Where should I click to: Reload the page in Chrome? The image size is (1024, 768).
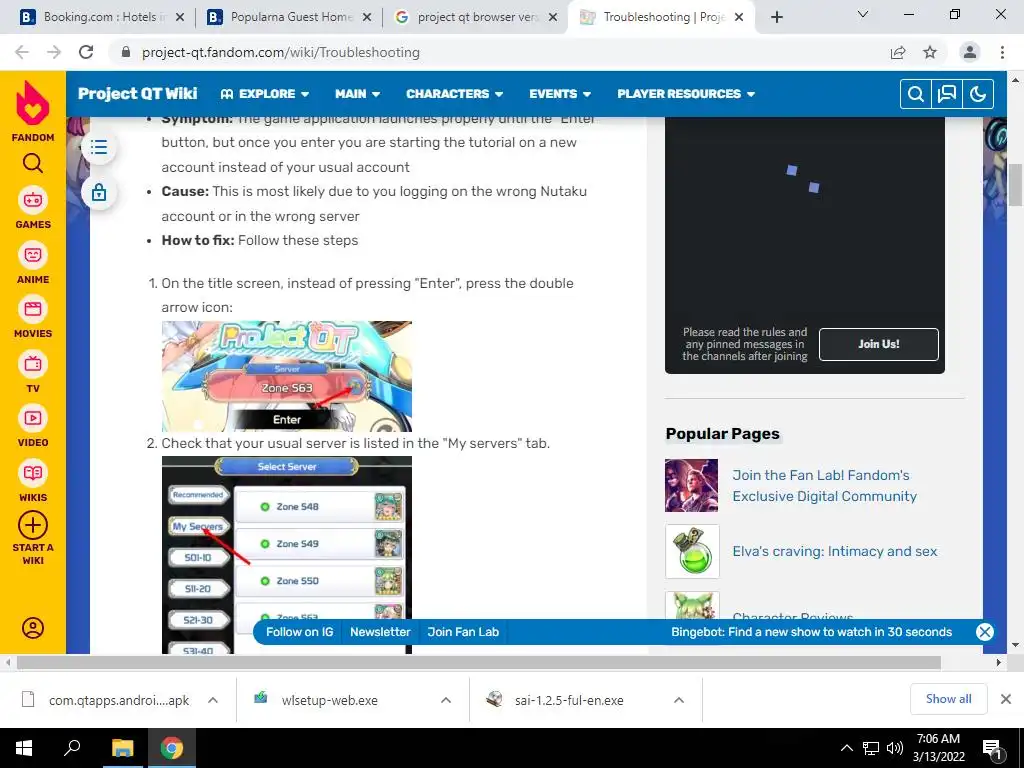coord(86,52)
